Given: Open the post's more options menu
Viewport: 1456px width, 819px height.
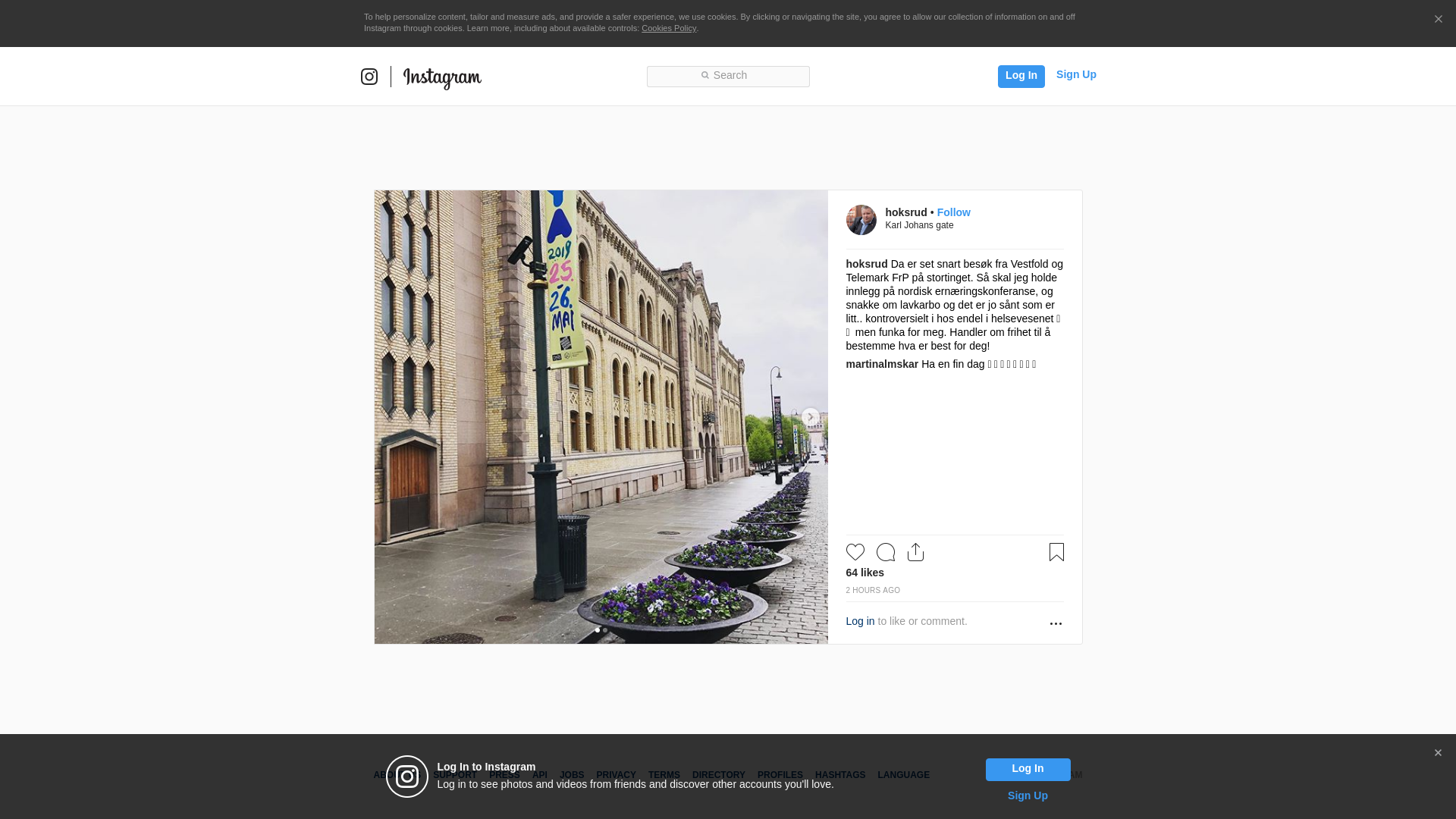Looking at the screenshot, I should [x=1056, y=623].
